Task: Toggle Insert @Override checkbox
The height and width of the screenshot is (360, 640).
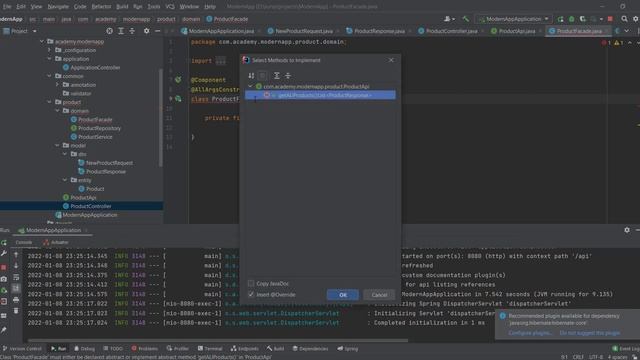Action: click(x=251, y=294)
